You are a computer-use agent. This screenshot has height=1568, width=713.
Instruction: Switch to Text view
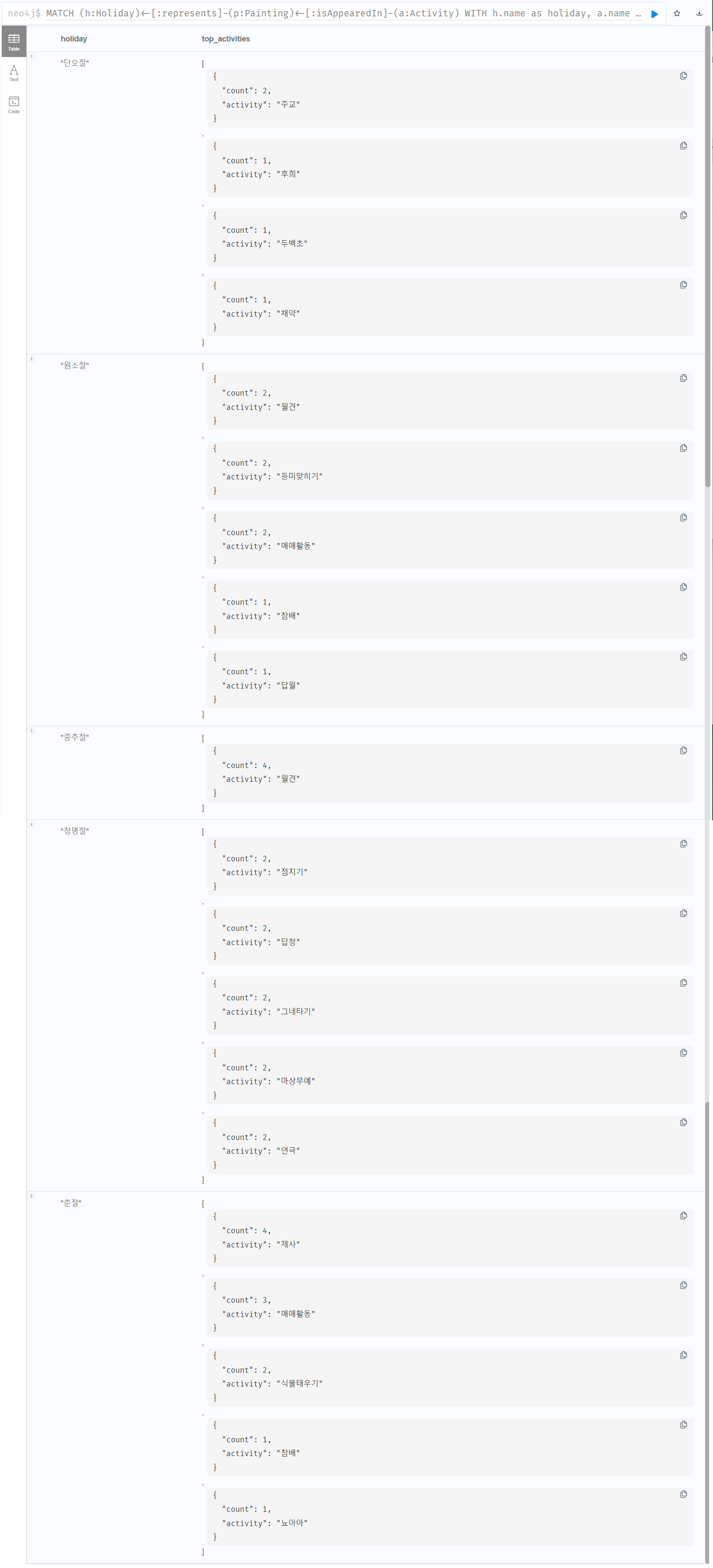click(14, 73)
